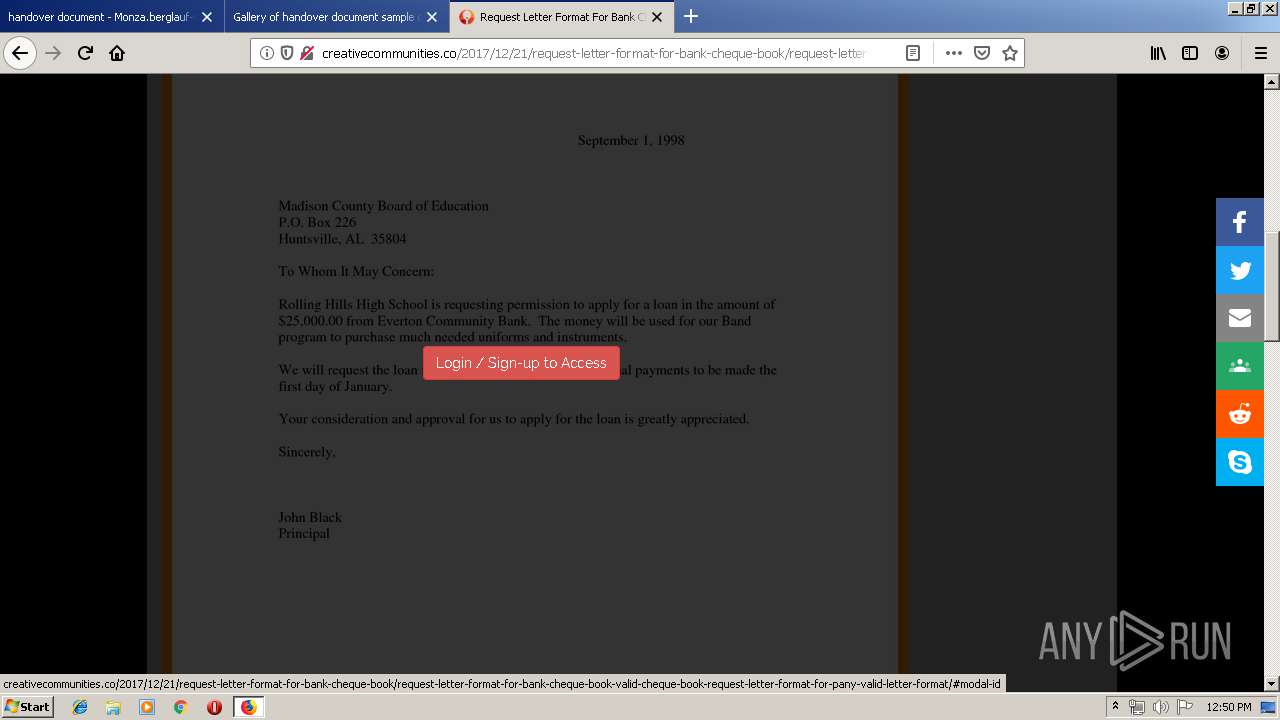Image resolution: width=1280 pixels, height=720 pixels.
Task: Select Firefox taskbar button
Action: [x=248, y=707]
